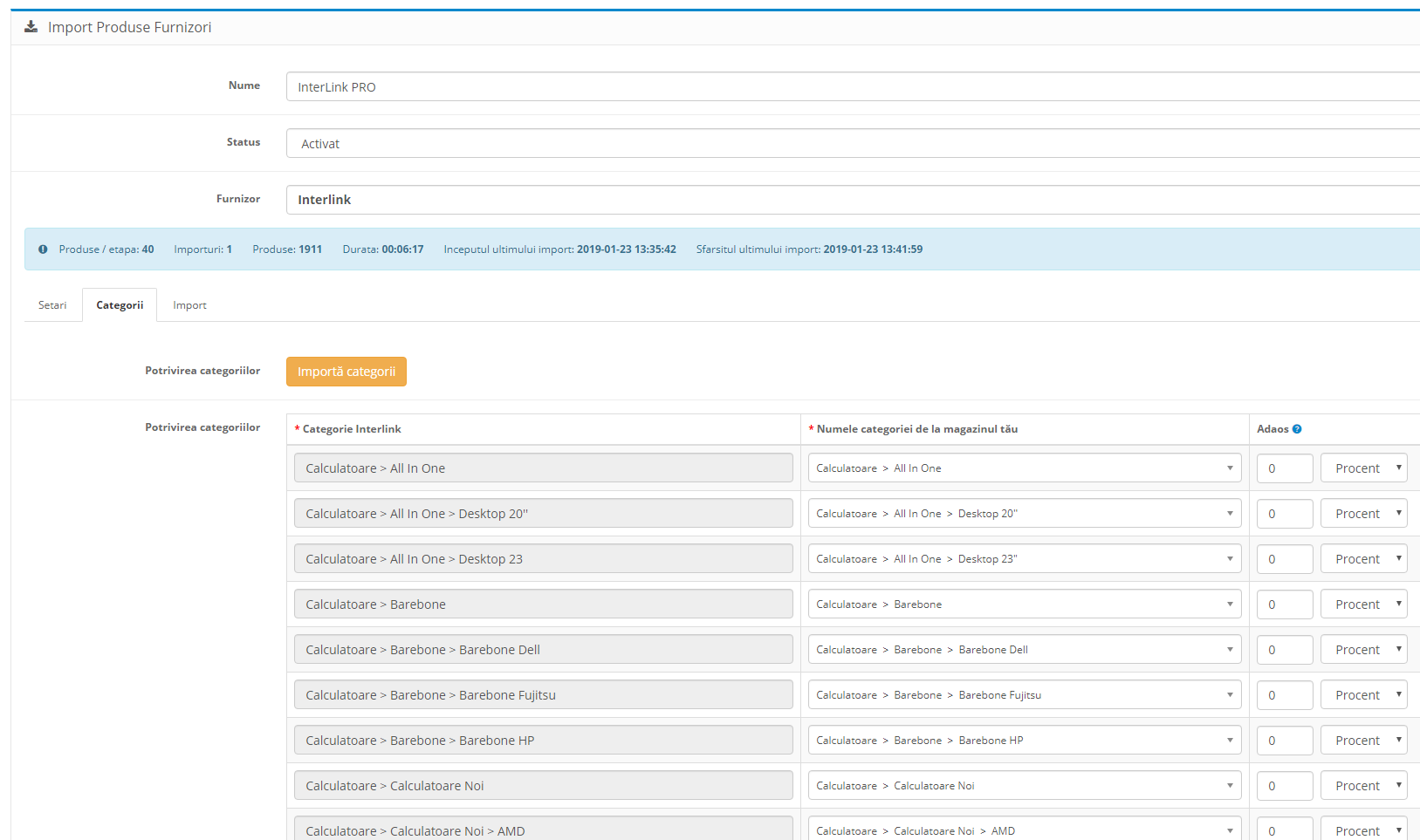This screenshot has width=1420, height=840.
Task: Expand store category dropdown for Desktop 20"
Action: (x=1024, y=514)
